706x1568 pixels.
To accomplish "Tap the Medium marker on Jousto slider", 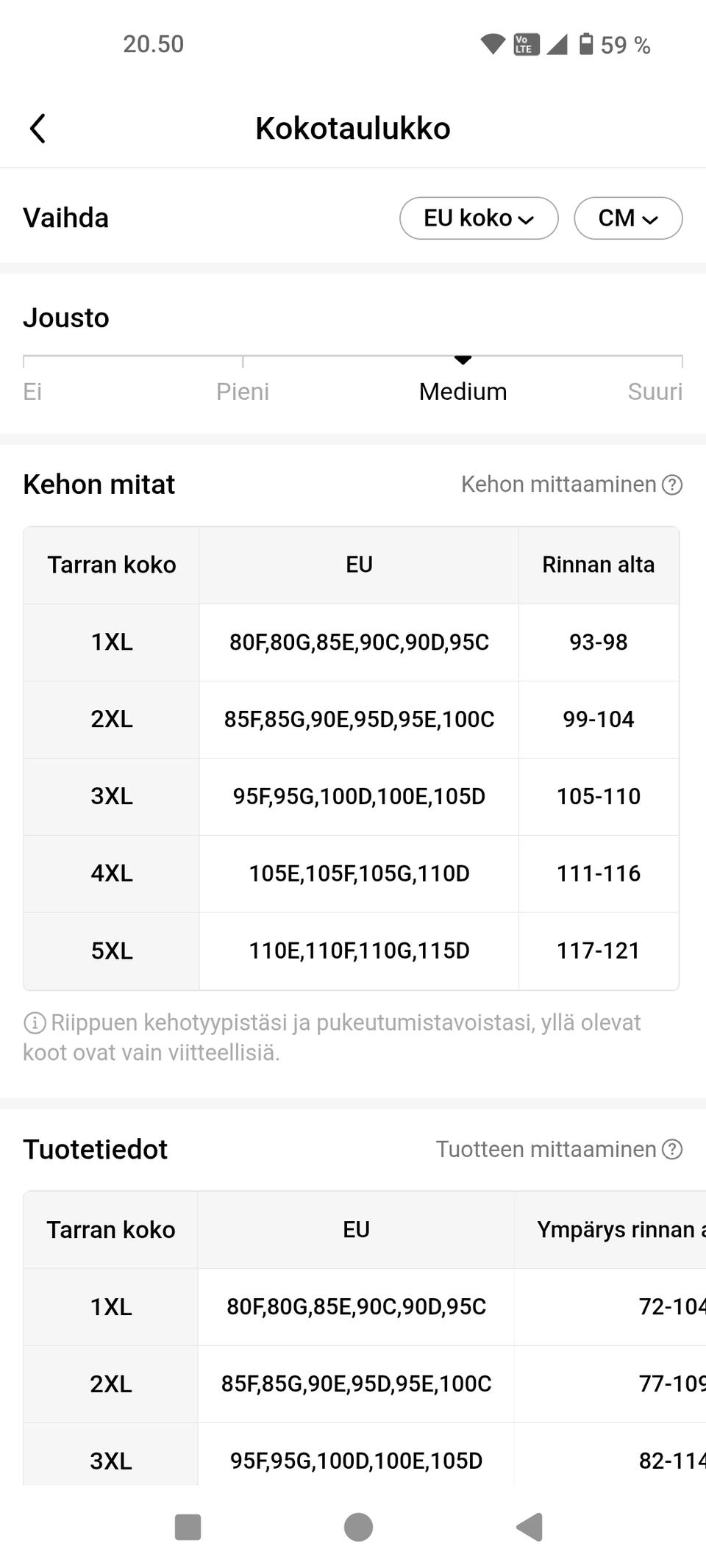I will tap(463, 359).
